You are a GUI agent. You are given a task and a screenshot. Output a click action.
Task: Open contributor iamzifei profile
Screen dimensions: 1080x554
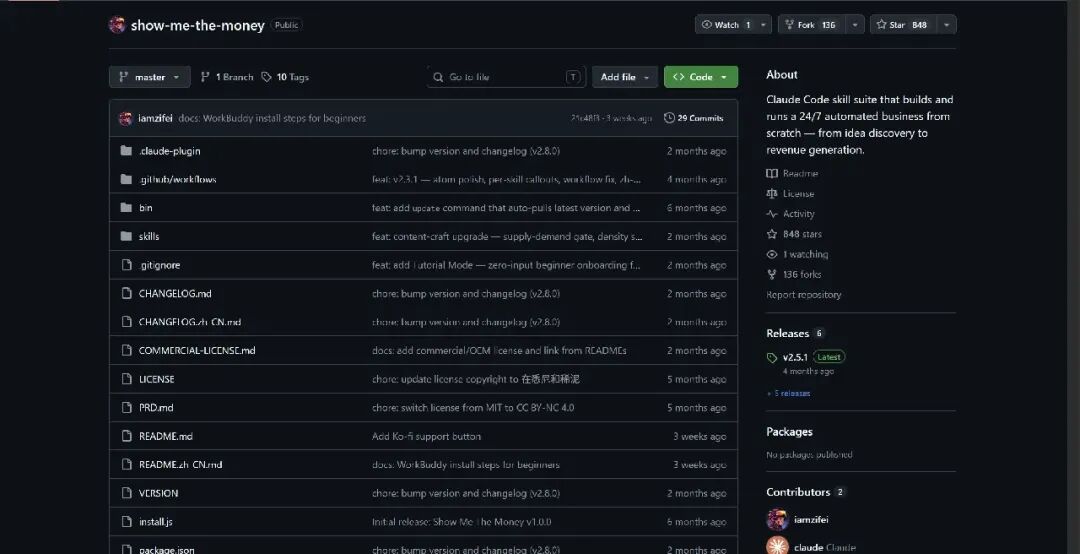(x=811, y=520)
